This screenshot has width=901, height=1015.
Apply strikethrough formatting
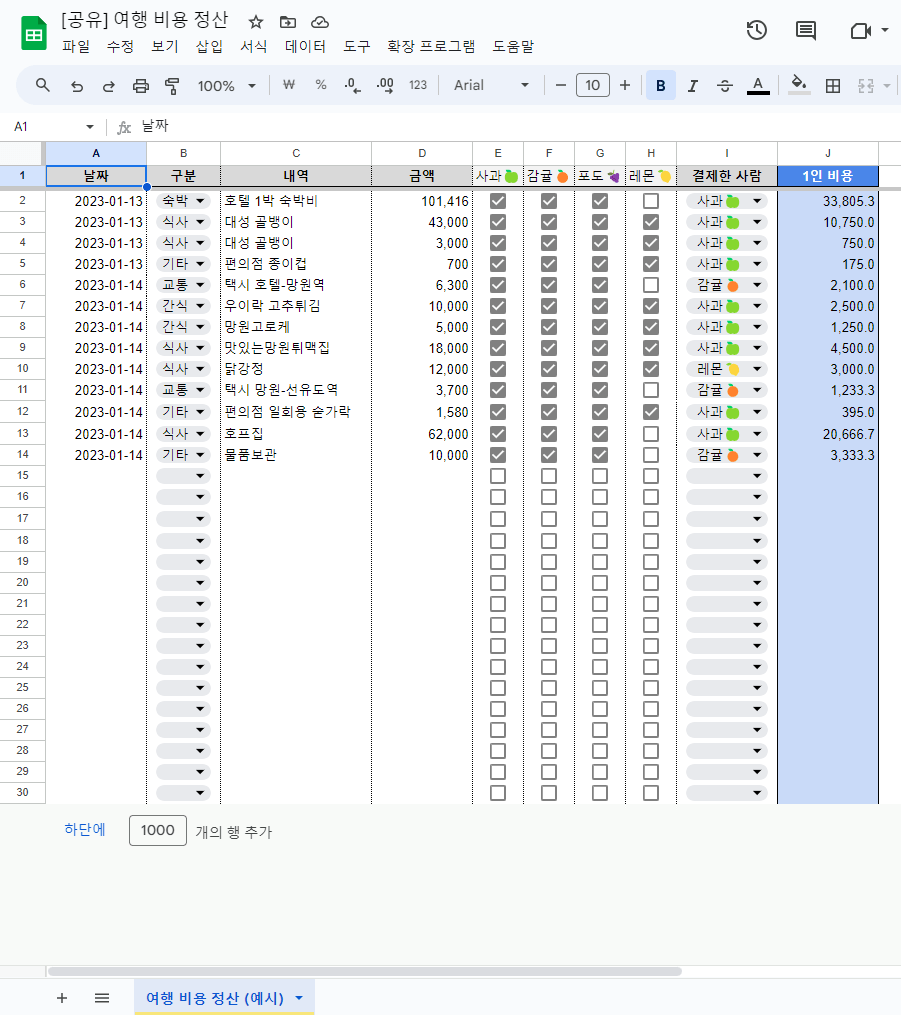725,86
